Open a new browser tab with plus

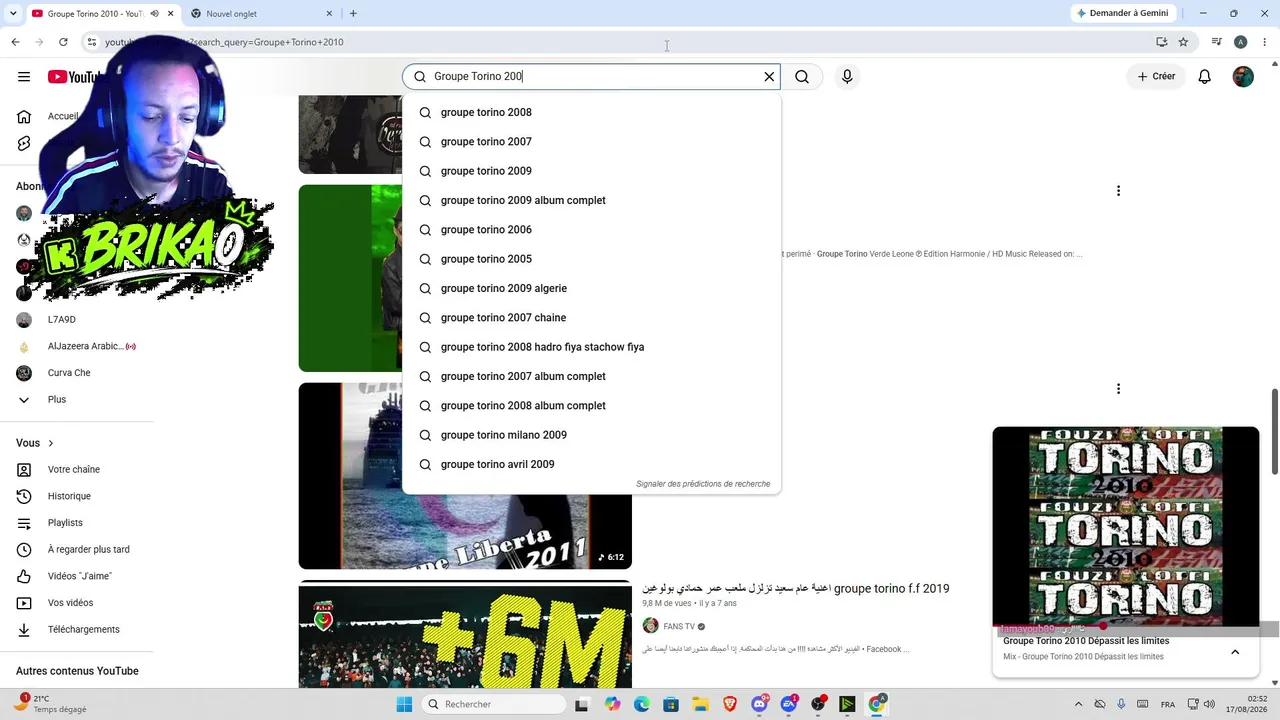point(353,14)
